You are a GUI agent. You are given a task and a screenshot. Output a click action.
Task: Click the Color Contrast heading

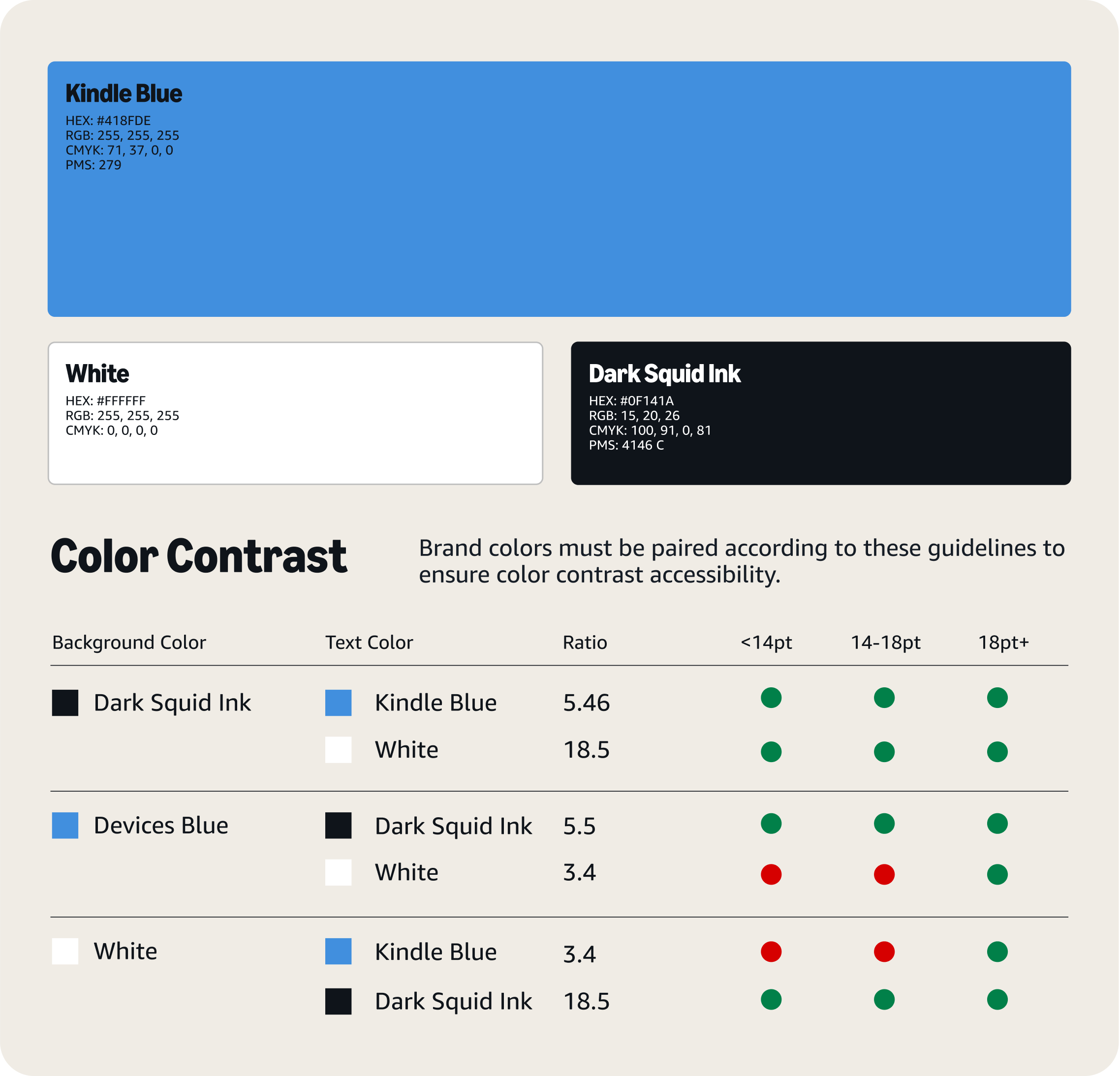pyautogui.click(x=199, y=556)
